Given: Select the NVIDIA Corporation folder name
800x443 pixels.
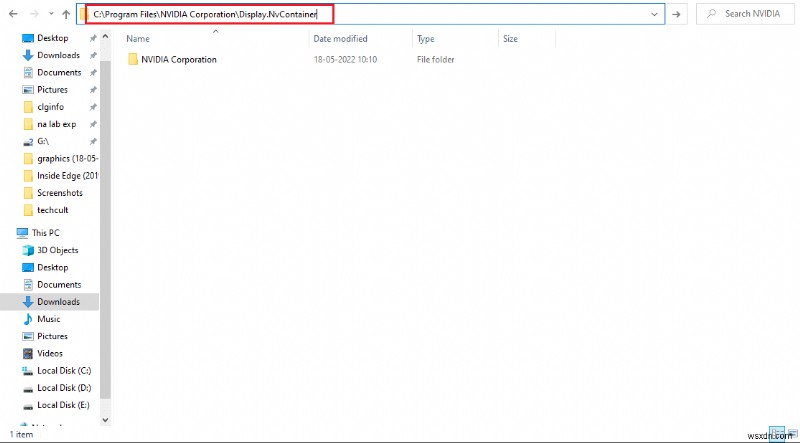Looking at the screenshot, I should pos(179,60).
